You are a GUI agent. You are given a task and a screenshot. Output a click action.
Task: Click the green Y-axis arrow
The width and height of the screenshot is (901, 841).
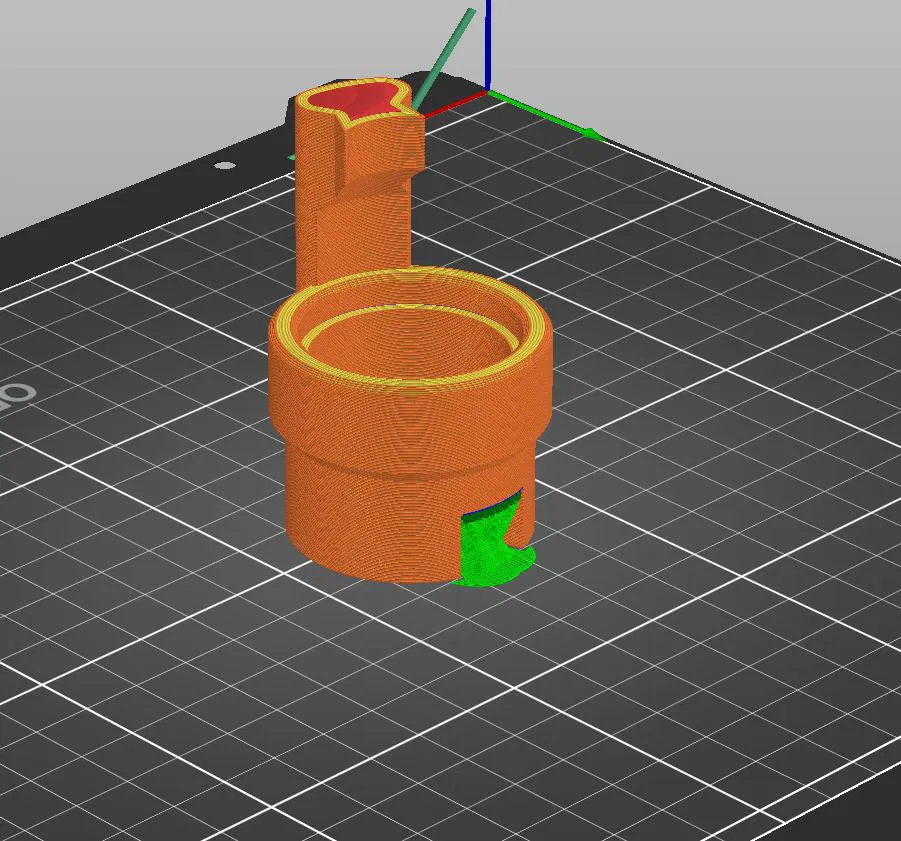(x=546, y=115)
